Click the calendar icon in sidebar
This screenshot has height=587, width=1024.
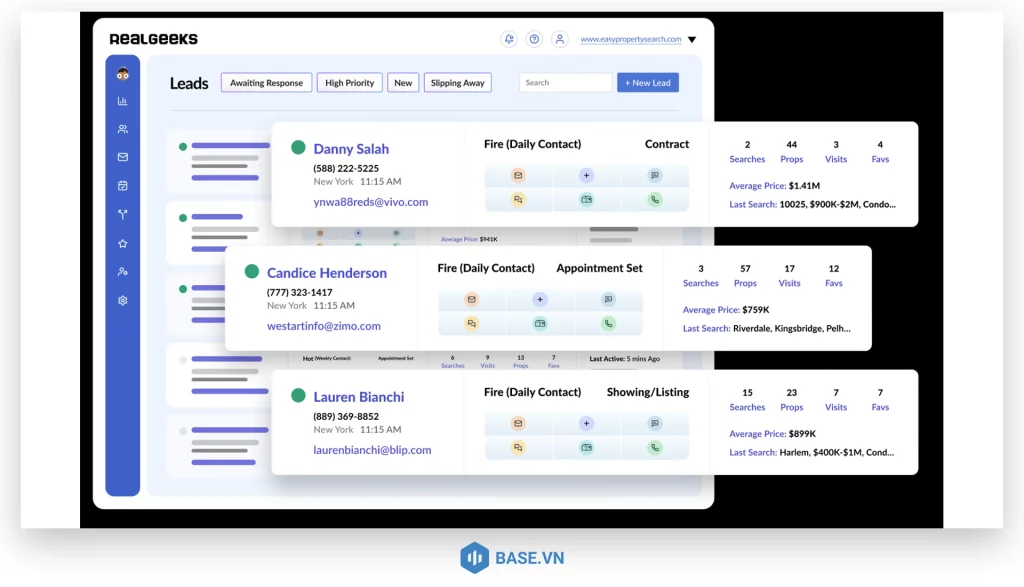click(x=123, y=185)
